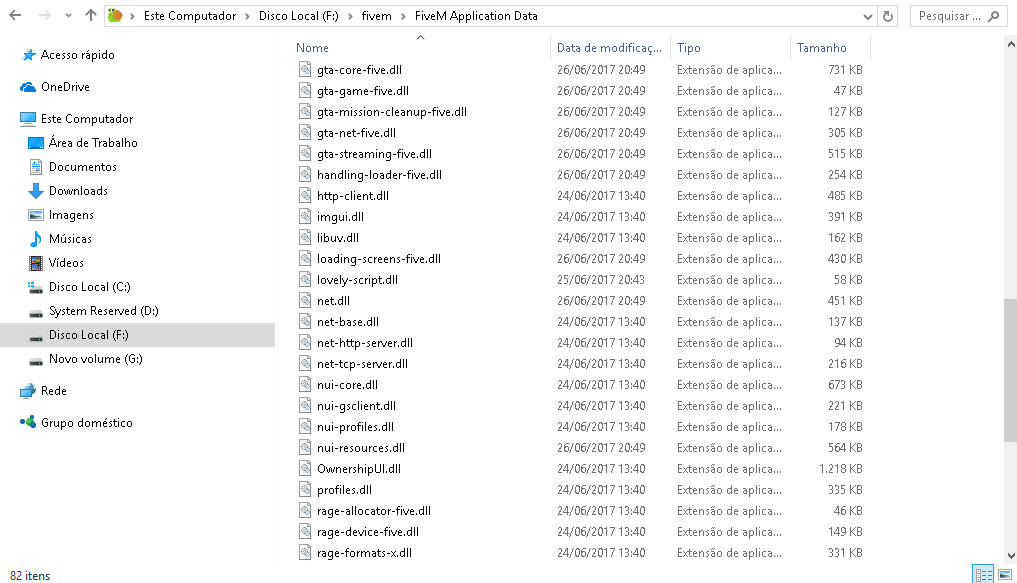The image size is (1017, 583).
Task: Select net-tcp-server.dll file
Action: [x=363, y=364]
